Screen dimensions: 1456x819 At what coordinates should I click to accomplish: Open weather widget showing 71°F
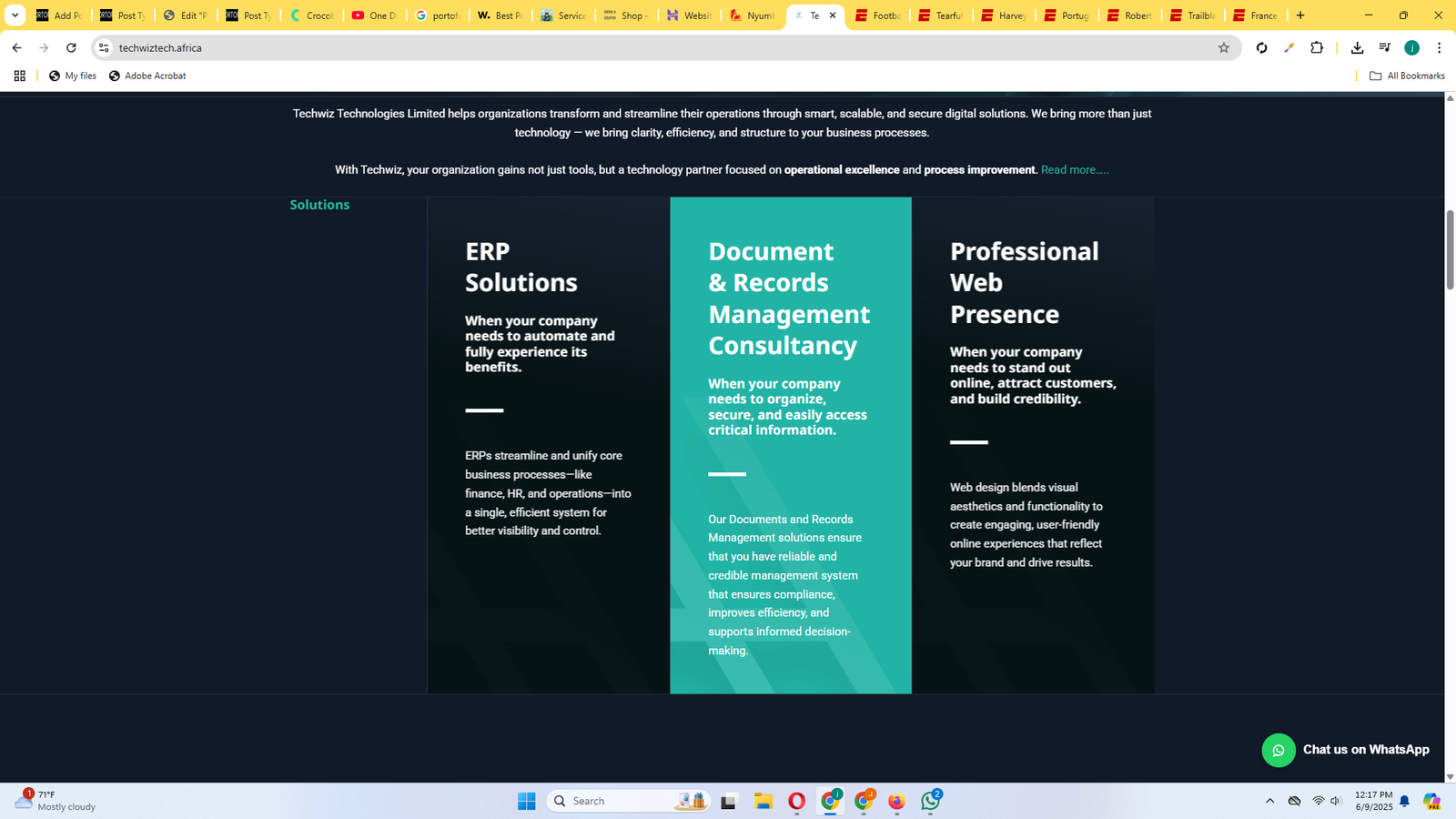click(x=56, y=801)
